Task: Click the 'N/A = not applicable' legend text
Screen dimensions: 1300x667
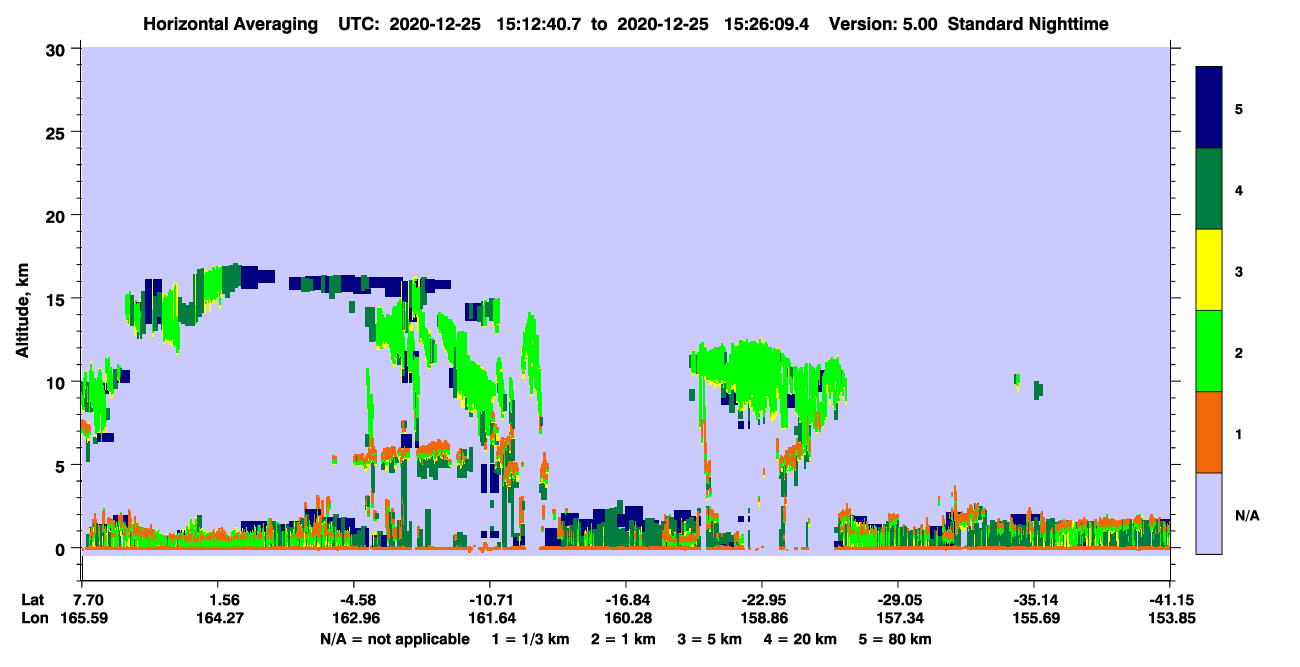Action: click(394, 639)
